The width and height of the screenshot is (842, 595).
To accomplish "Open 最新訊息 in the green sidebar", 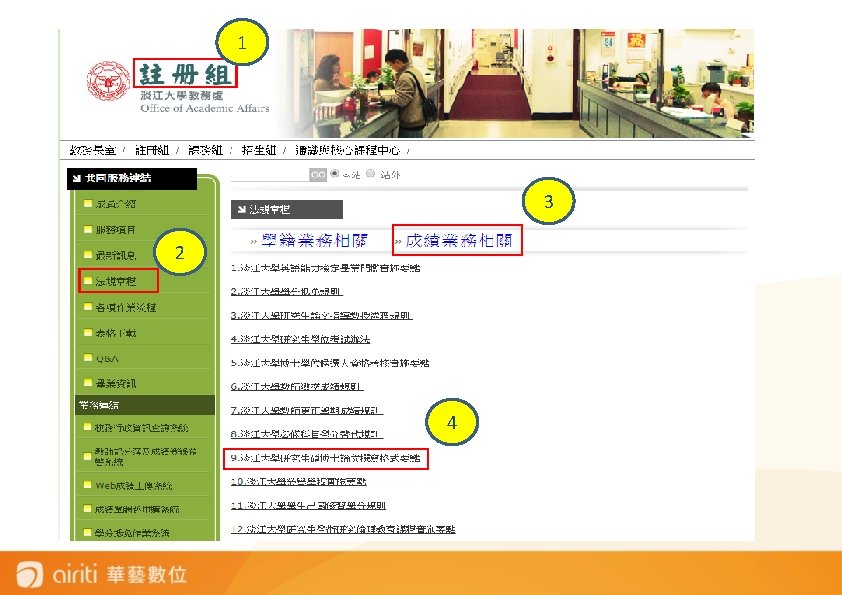I will 115,255.
